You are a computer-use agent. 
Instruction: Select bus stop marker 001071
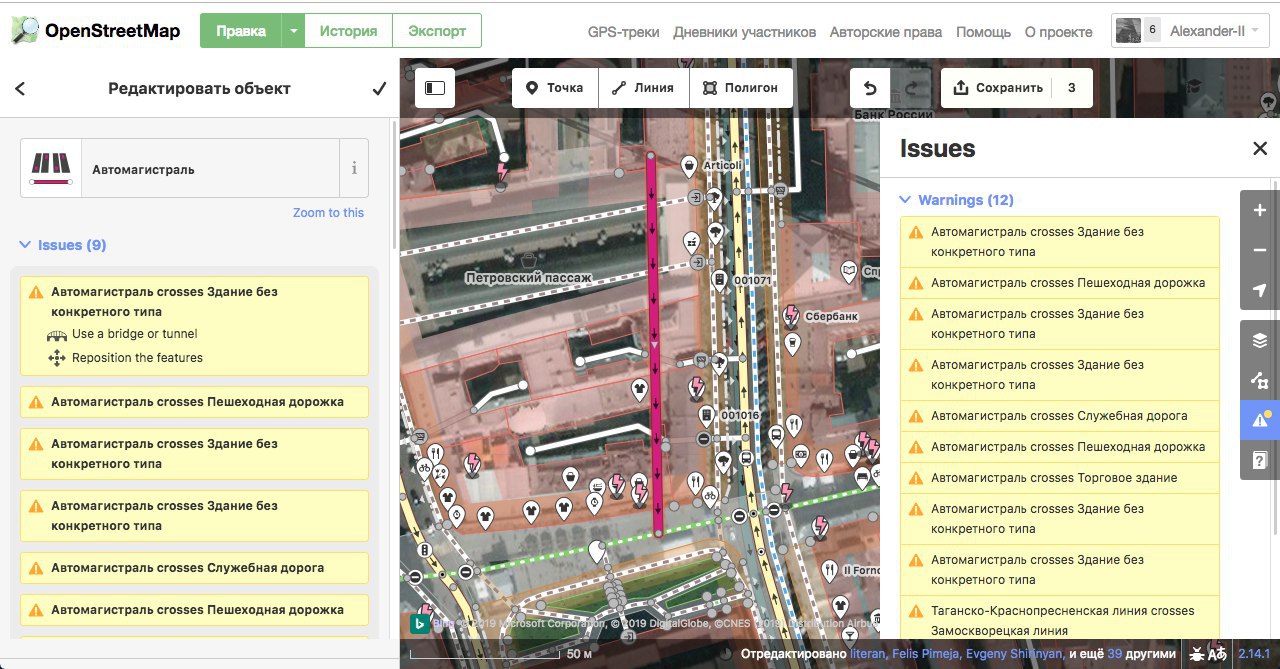click(719, 280)
